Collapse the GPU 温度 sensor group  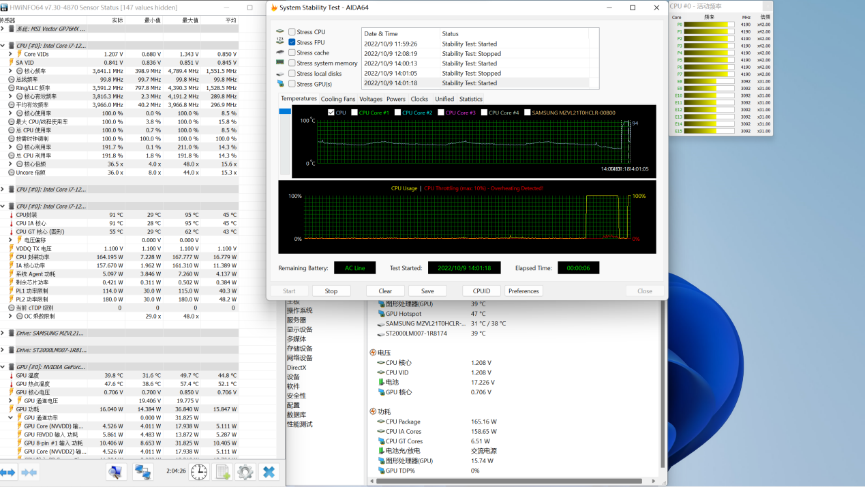click(4, 367)
